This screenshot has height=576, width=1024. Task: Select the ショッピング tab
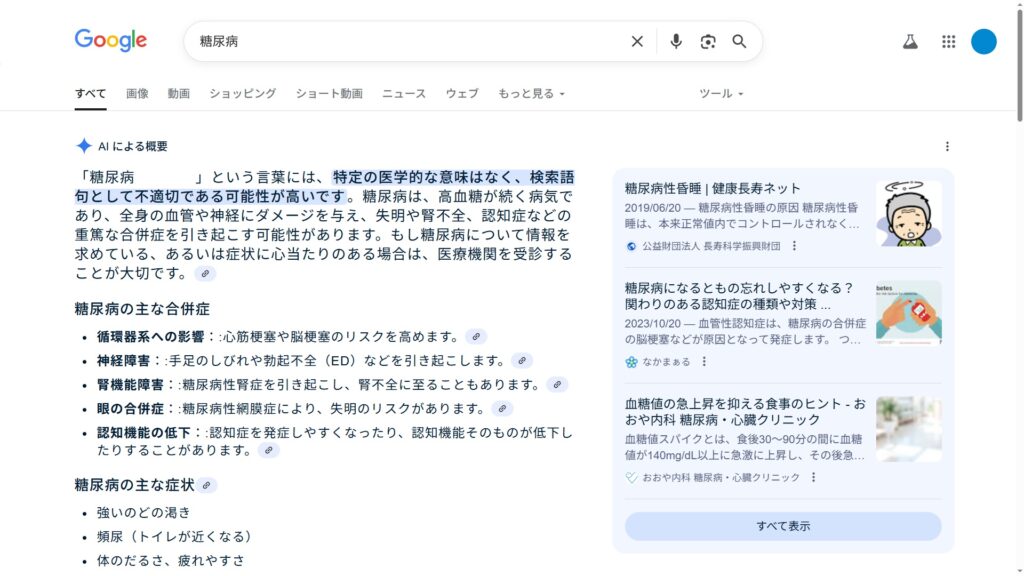click(242, 94)
